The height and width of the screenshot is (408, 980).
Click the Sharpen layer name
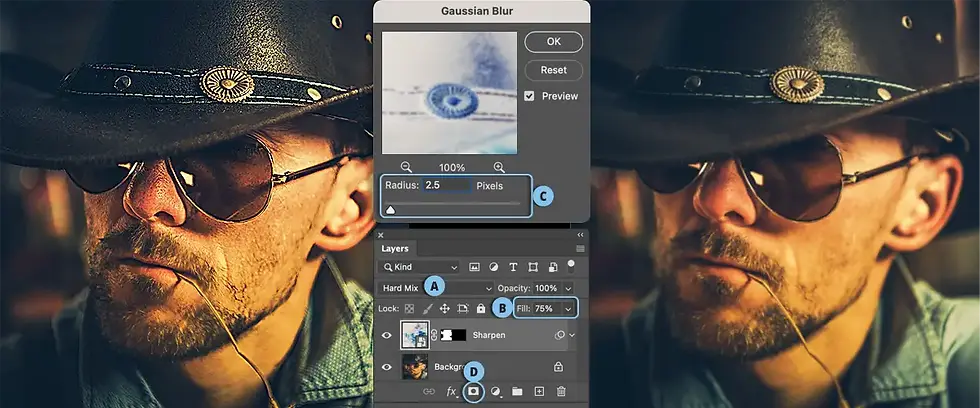489,336
